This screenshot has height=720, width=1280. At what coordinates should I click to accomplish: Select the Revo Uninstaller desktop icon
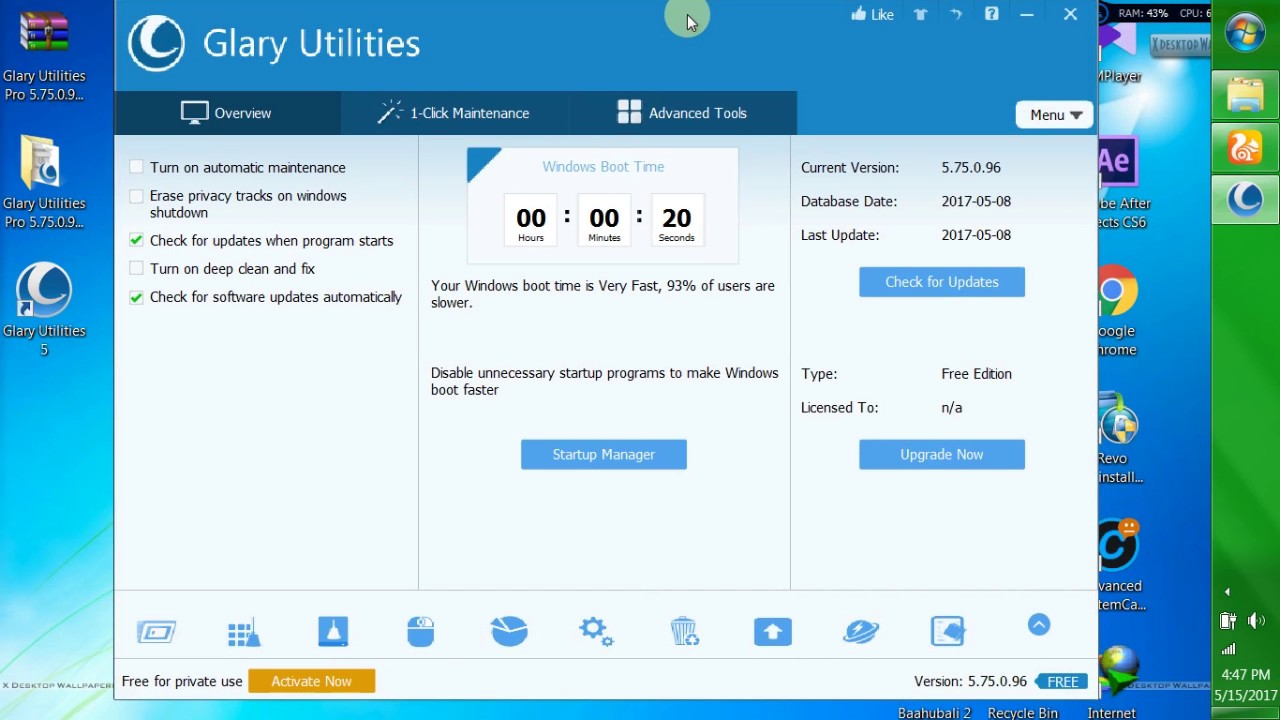pos(1120,437)
